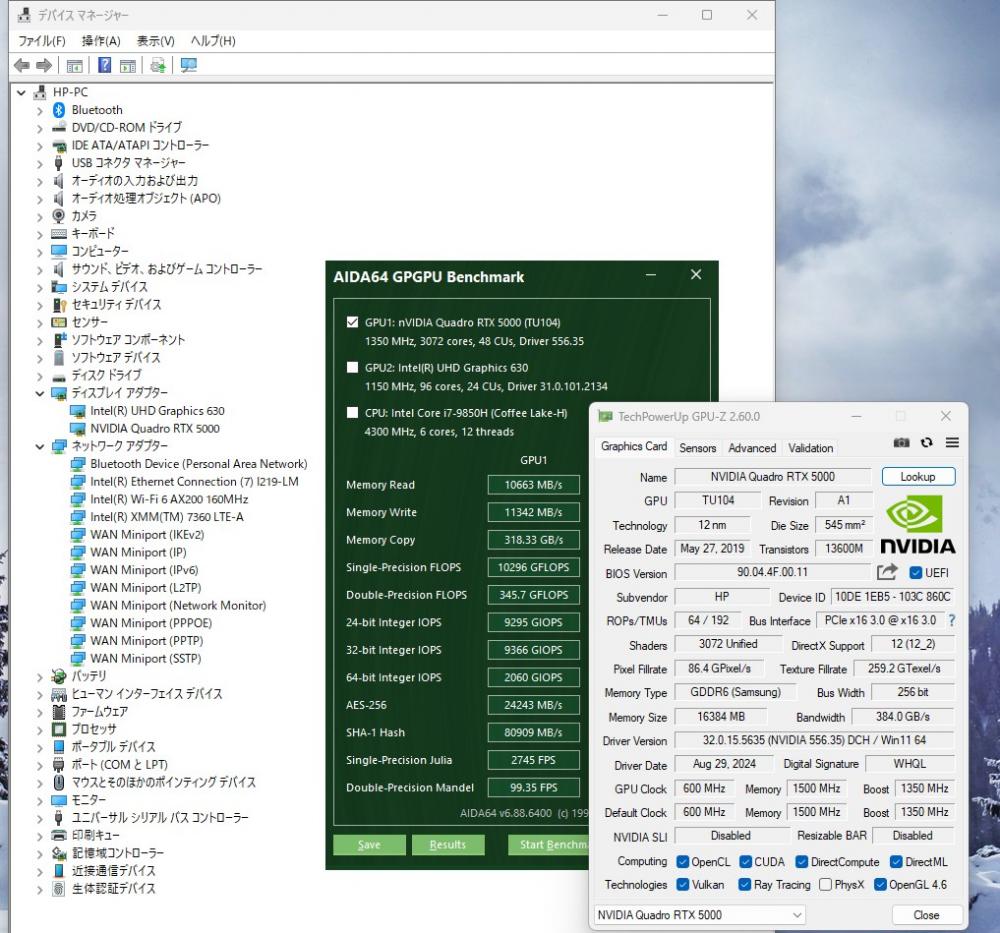Open the ヘルプ(H) menu
The height and width of the screenshot is (933, 1000).
click(x=213, y=41)
